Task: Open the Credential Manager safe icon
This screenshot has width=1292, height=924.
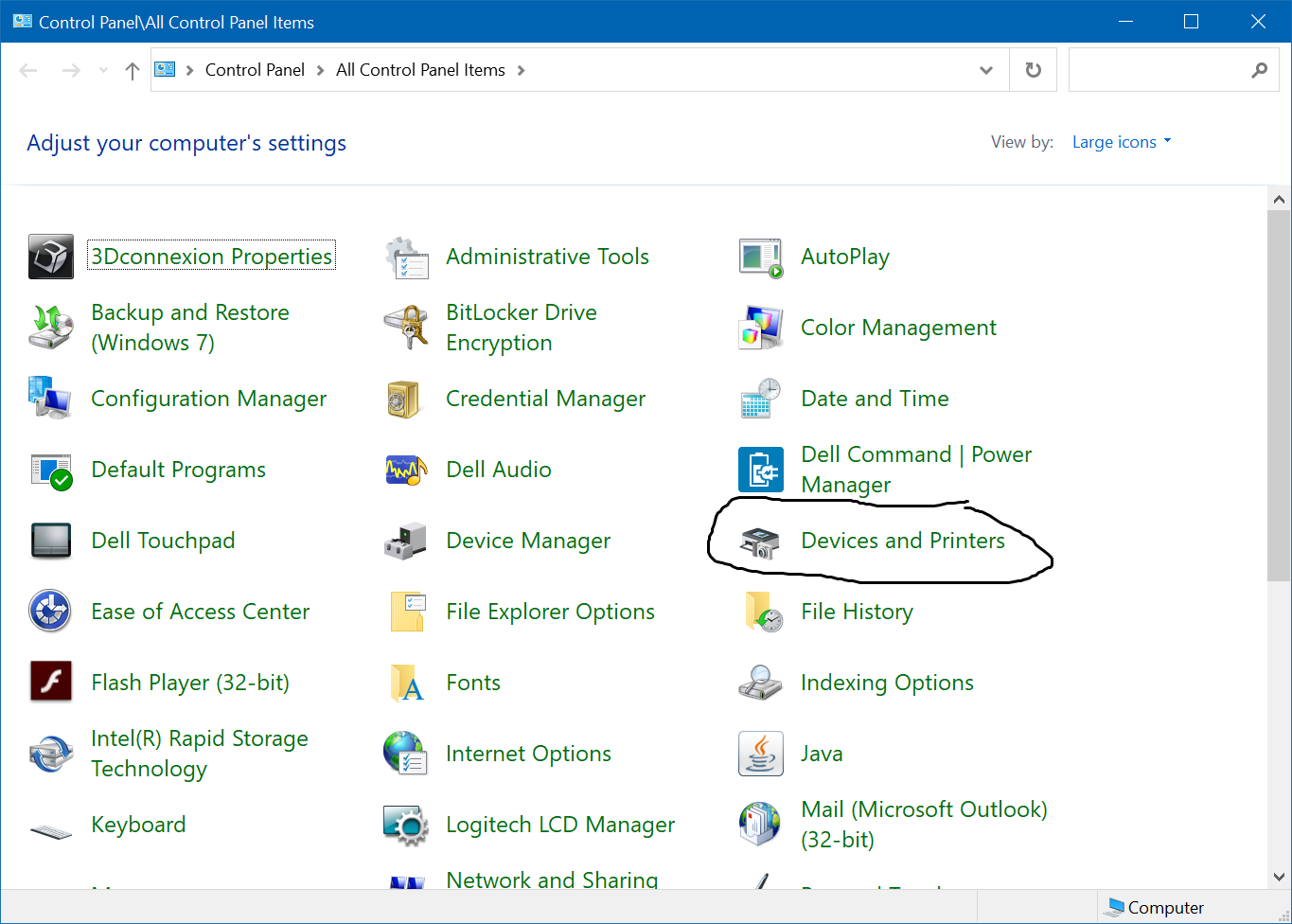Action: pyautogui.click(x=406, y=399)
